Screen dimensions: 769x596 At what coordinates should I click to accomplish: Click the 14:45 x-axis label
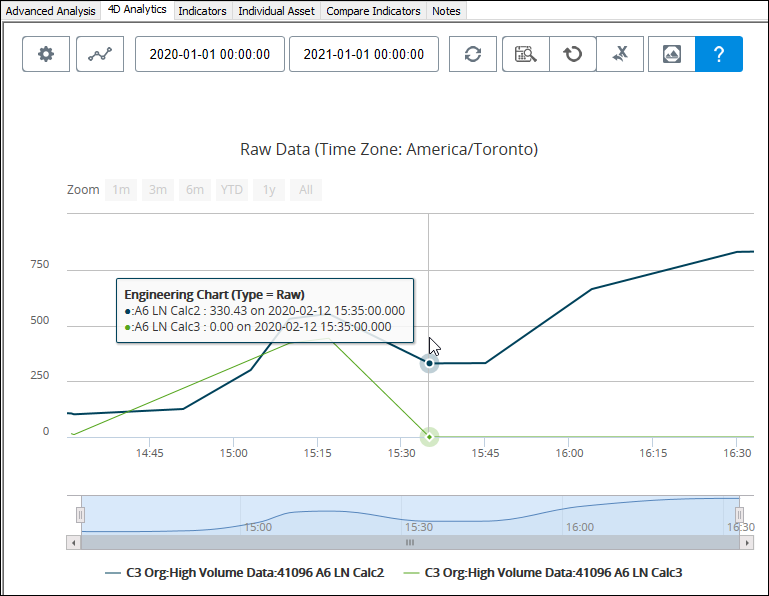(x=150, y=453)
